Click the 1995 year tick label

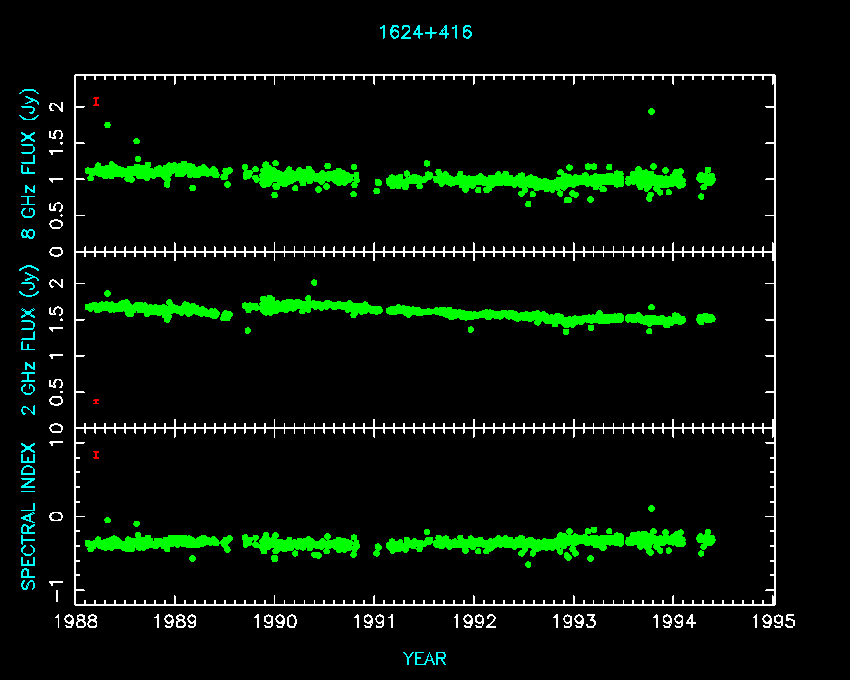[x=774, y=622]
